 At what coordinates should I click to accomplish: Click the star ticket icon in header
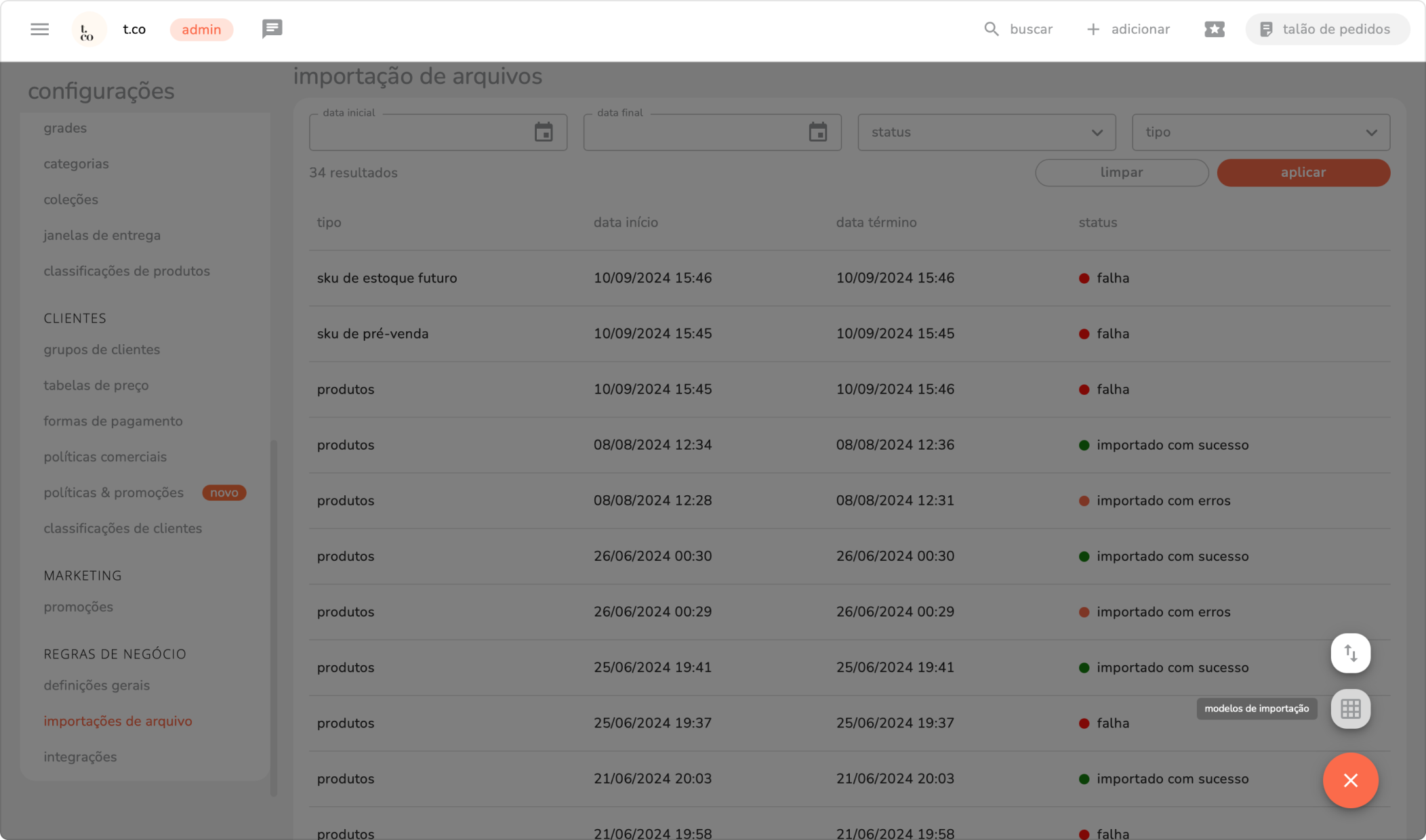click(1214, 29)
